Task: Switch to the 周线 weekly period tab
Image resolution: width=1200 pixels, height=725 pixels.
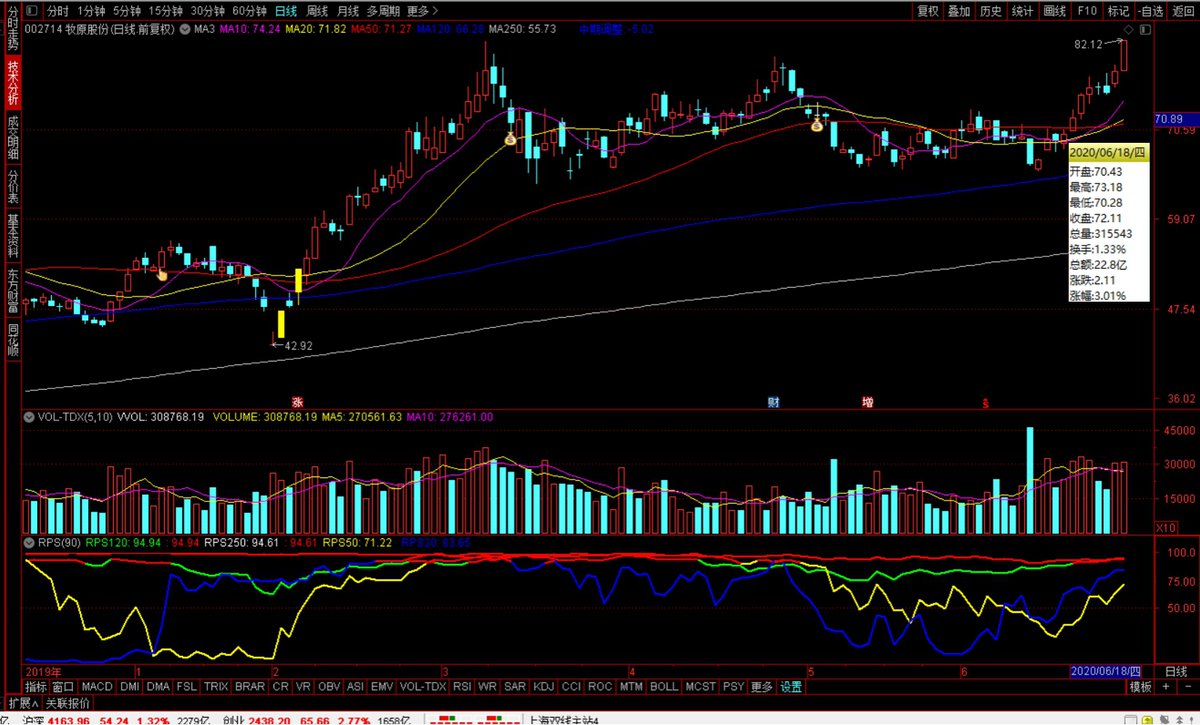Action: 317,11
